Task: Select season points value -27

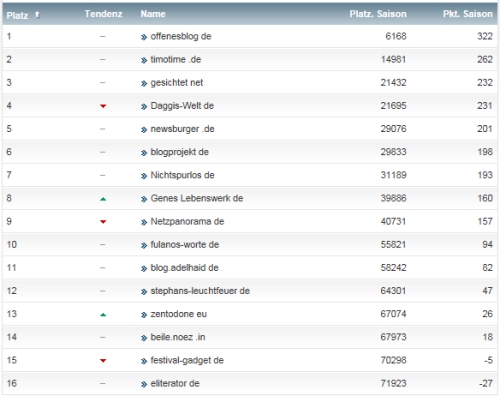Action: click(x=486, y=383)
